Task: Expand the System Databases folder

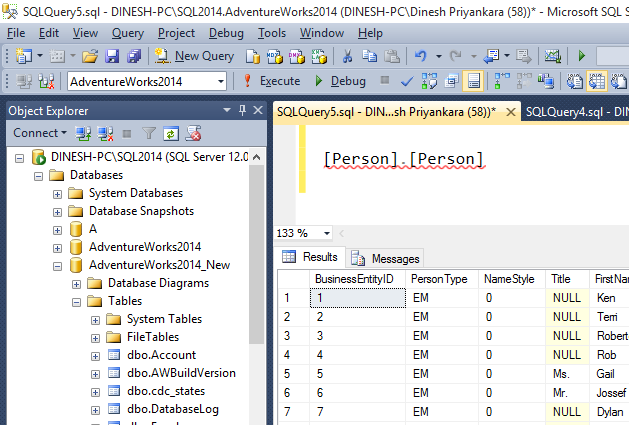Action: 57,194
